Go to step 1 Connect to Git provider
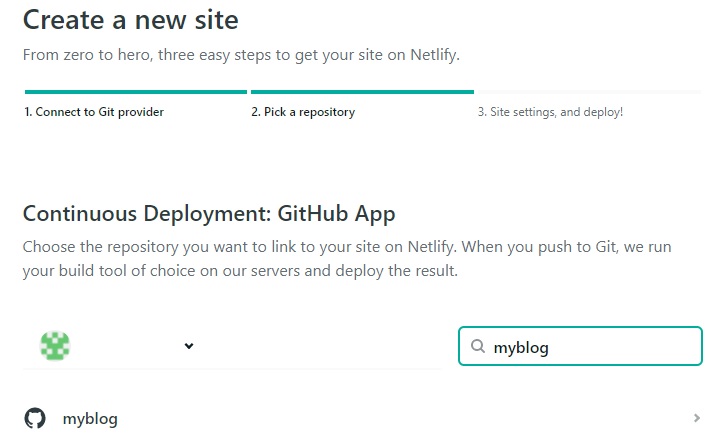Viewport: 718px width, 446px height. pos(93,112)
